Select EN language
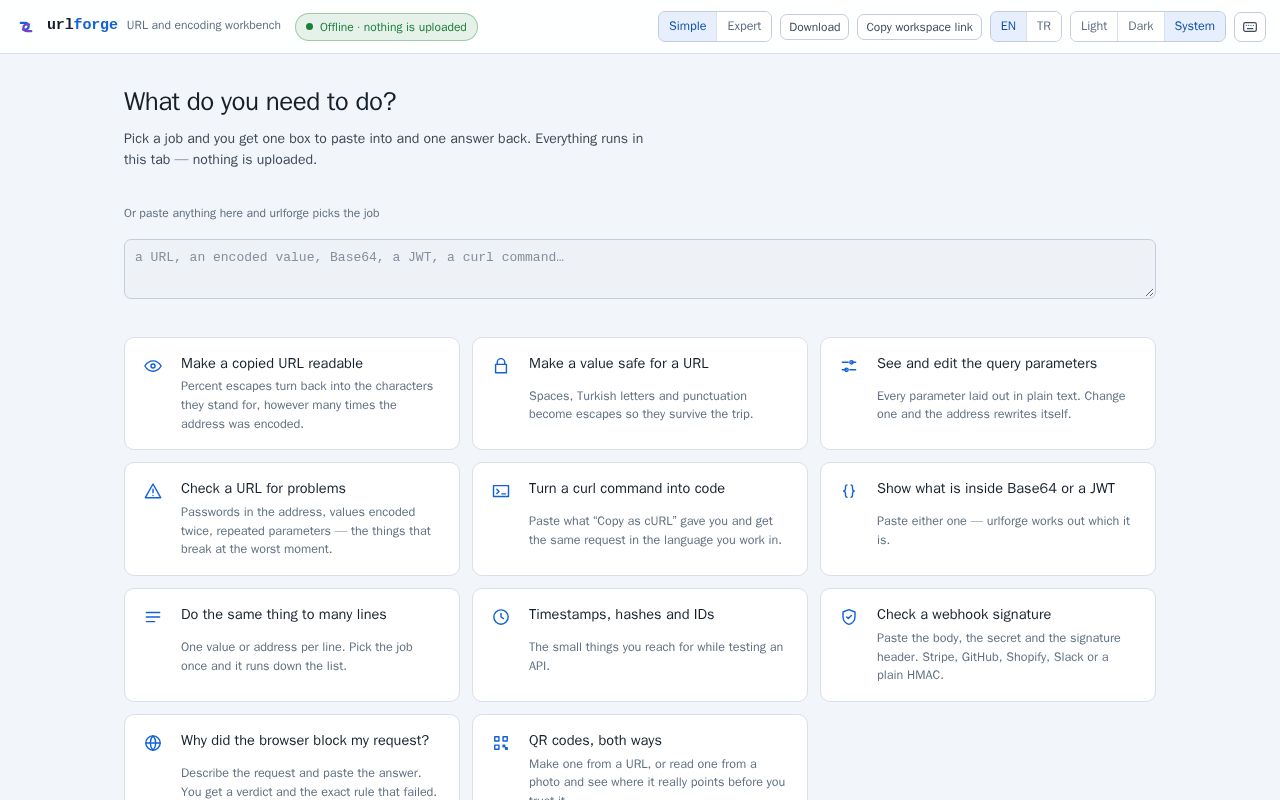The image size is (1280, 800). click(x=1008, y=26)
